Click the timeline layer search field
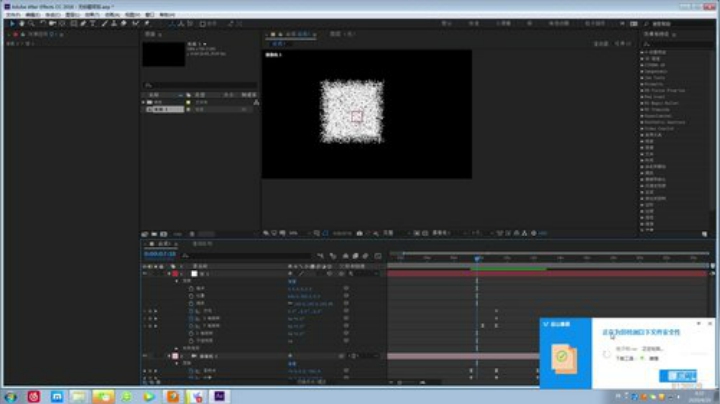 click(248, 256)
